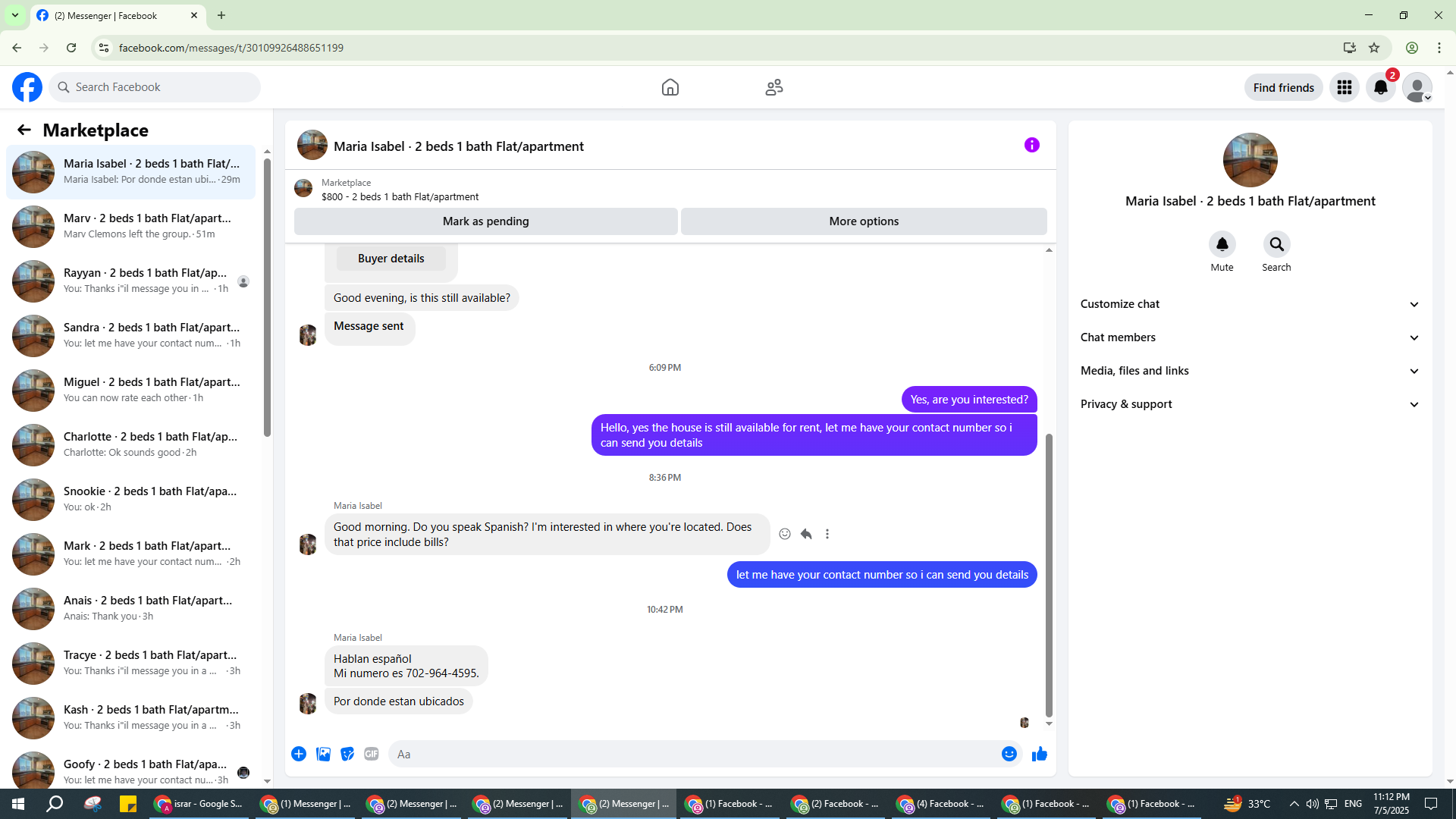The height and width of the screenshot is (819, 1456).
Task: Choose a GIF to send
Action: click(371, 754)
